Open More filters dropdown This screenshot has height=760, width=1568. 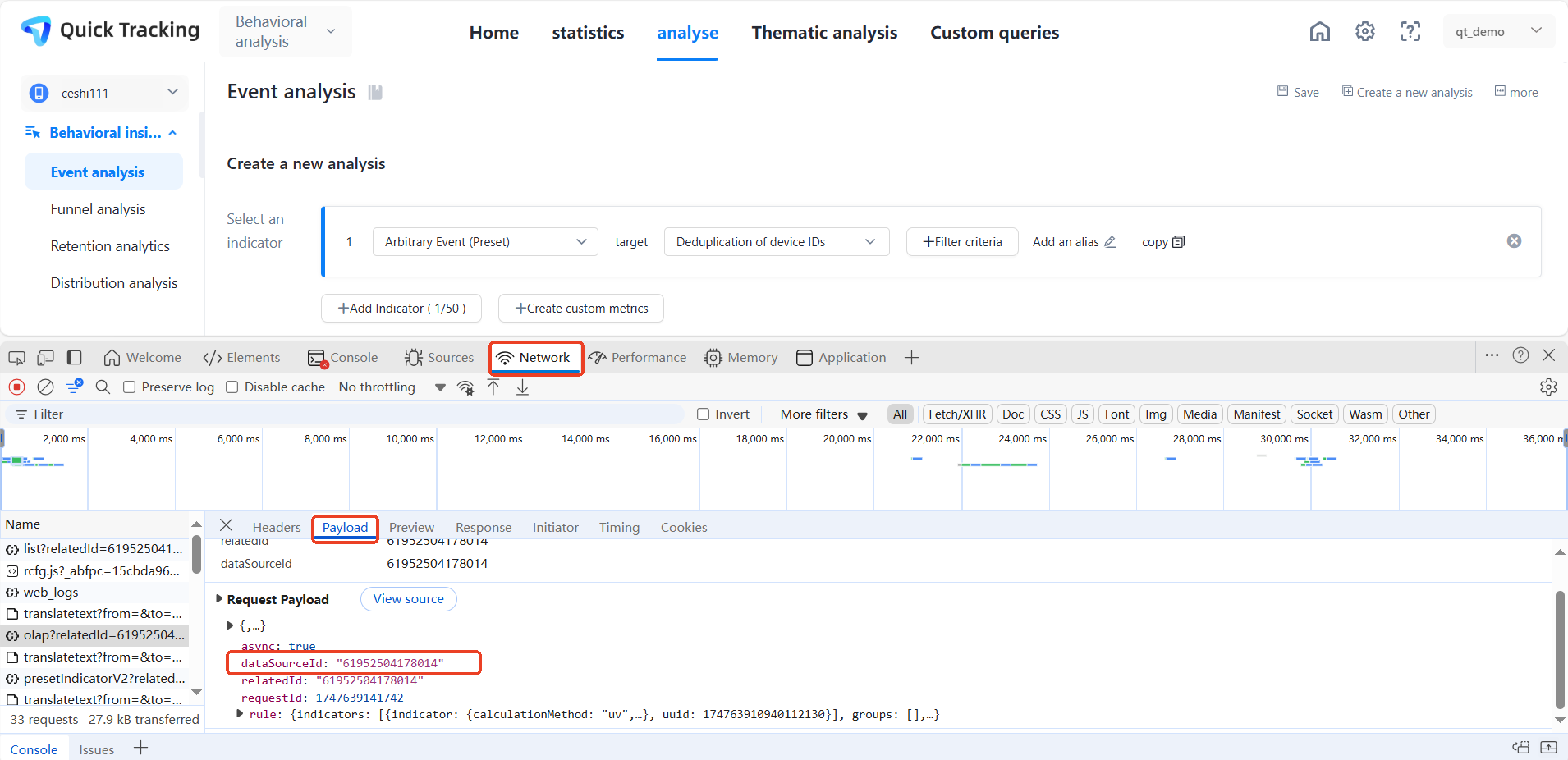824,414
